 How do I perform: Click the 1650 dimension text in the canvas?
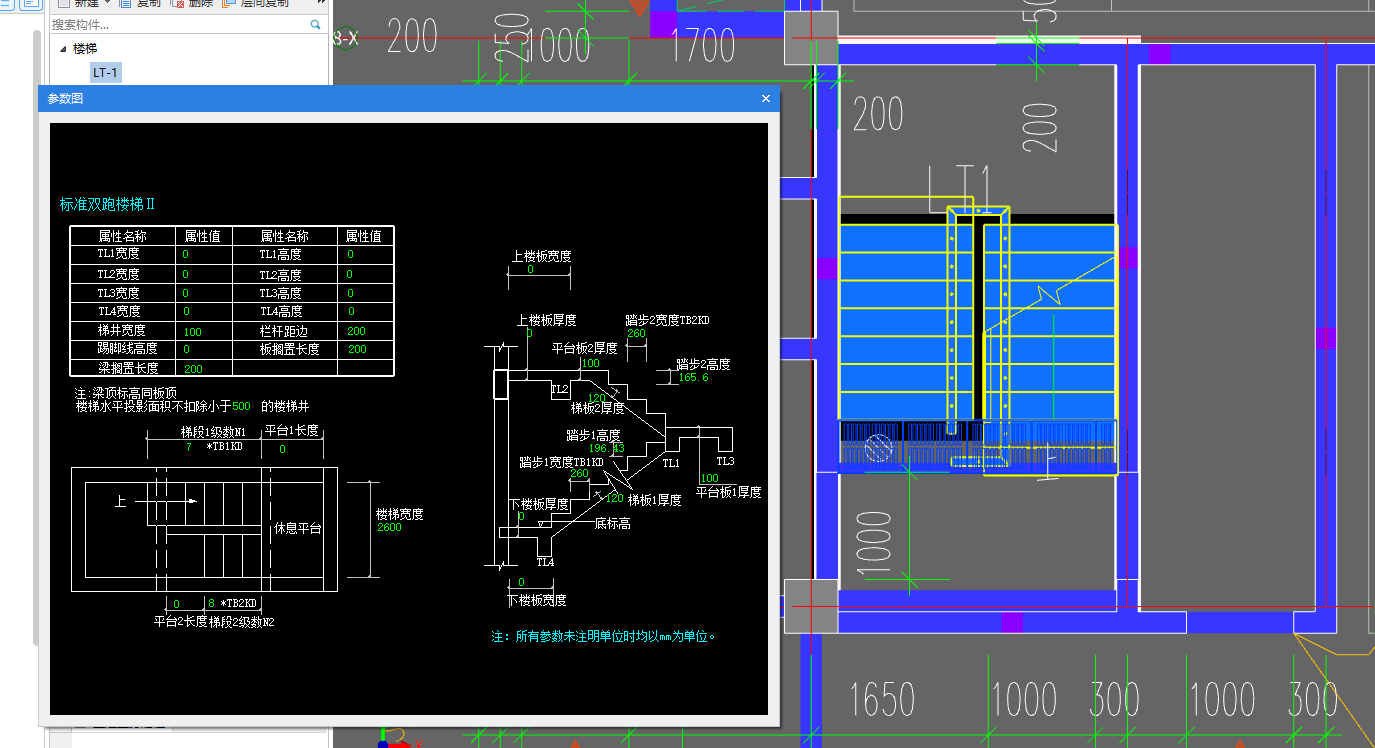coord(881,700)
